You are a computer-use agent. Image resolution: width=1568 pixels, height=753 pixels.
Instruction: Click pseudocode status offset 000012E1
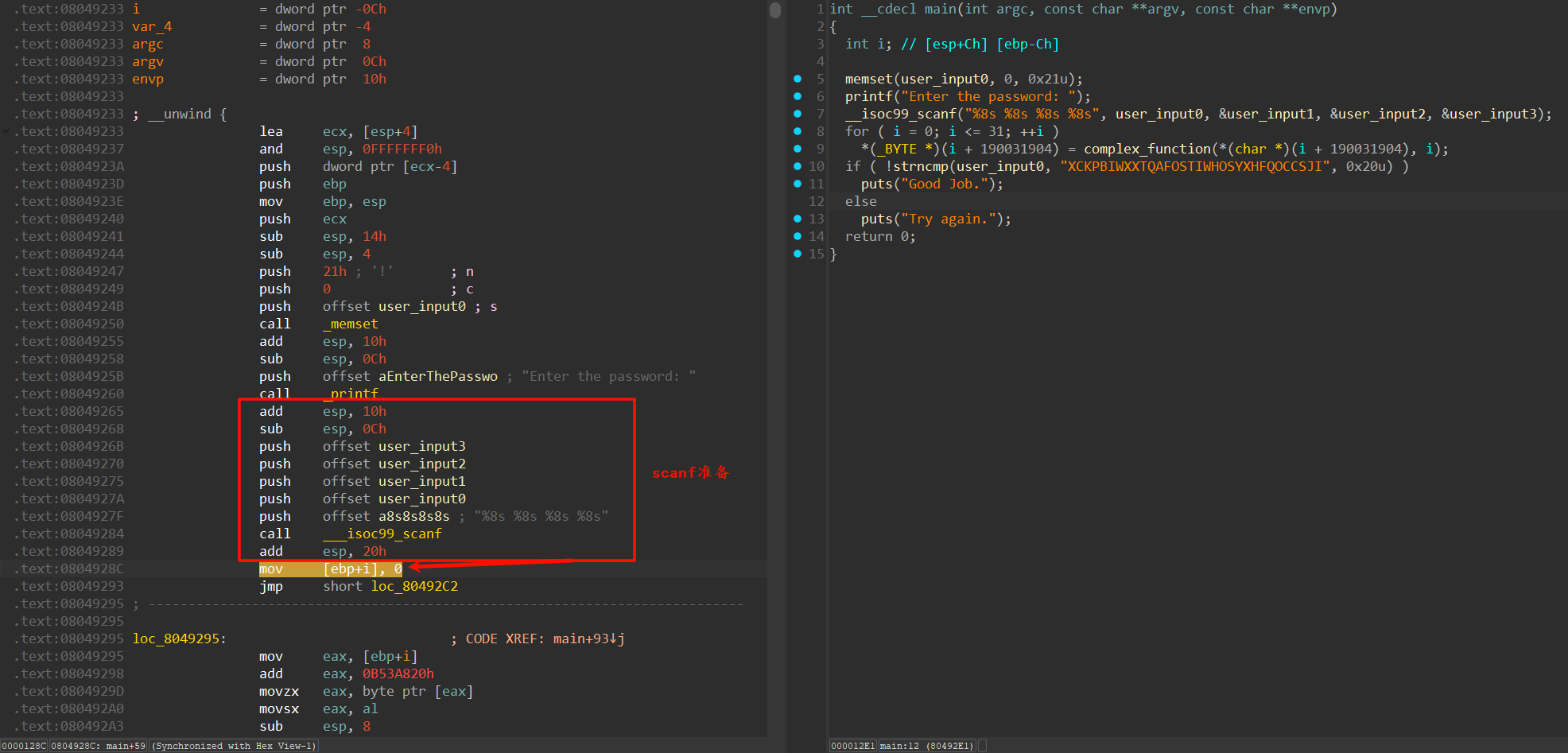click(x=853, y=746)
